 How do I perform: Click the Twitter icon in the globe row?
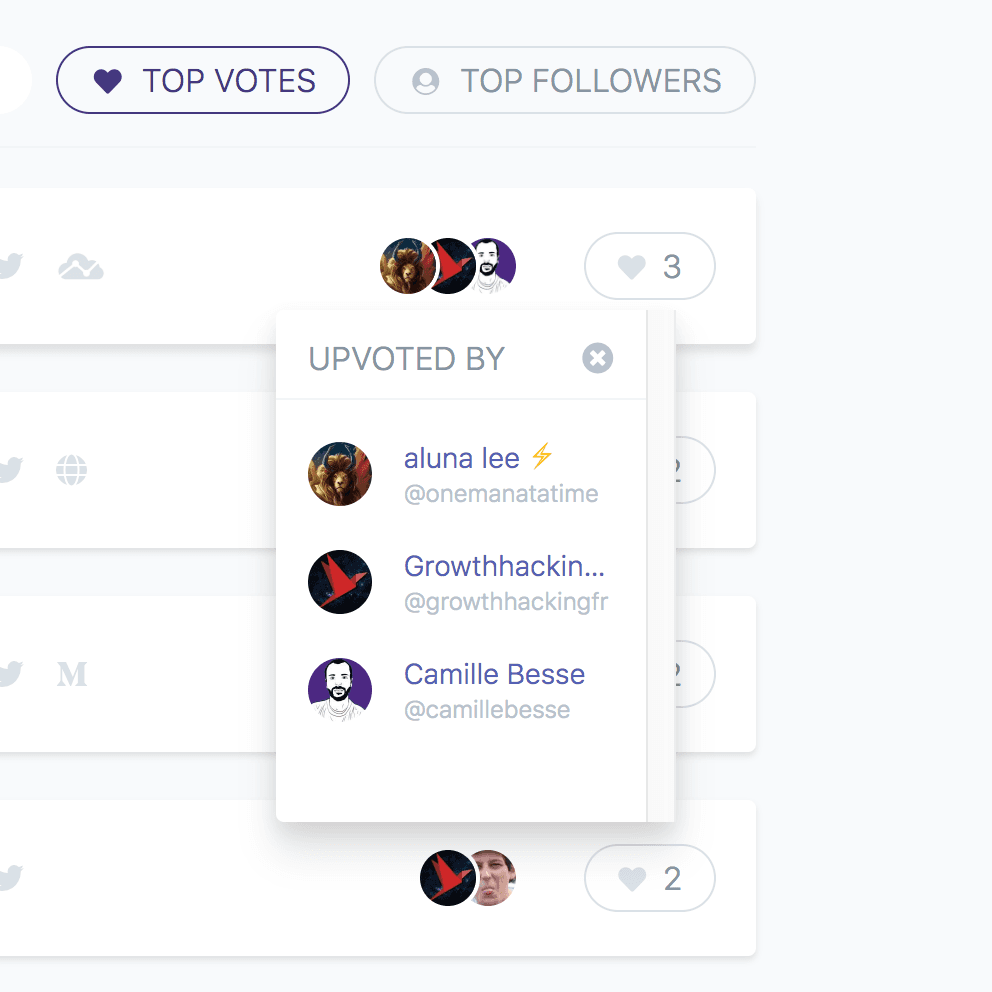[11, 470]
